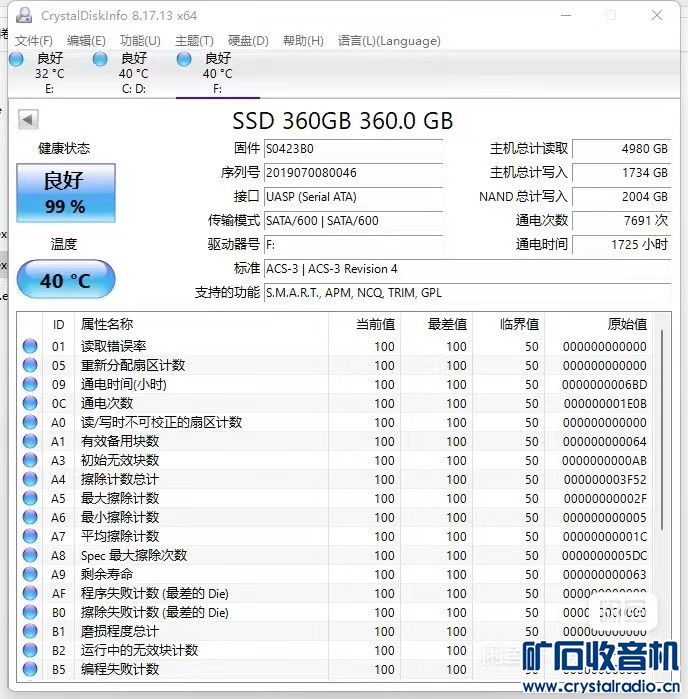688x699 pixels.
Task: Click the 40 °C temperature button
Action: pos(66,280)
